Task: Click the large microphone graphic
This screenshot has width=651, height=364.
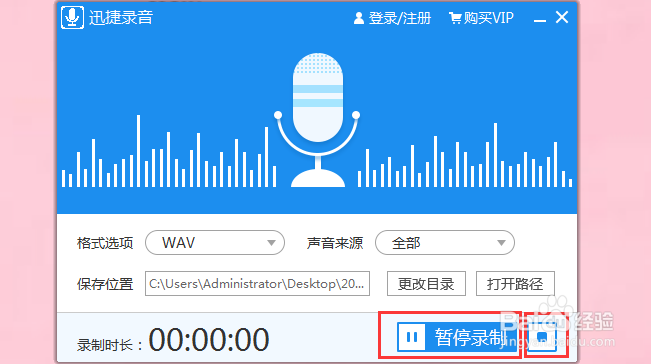Action: 318,120
